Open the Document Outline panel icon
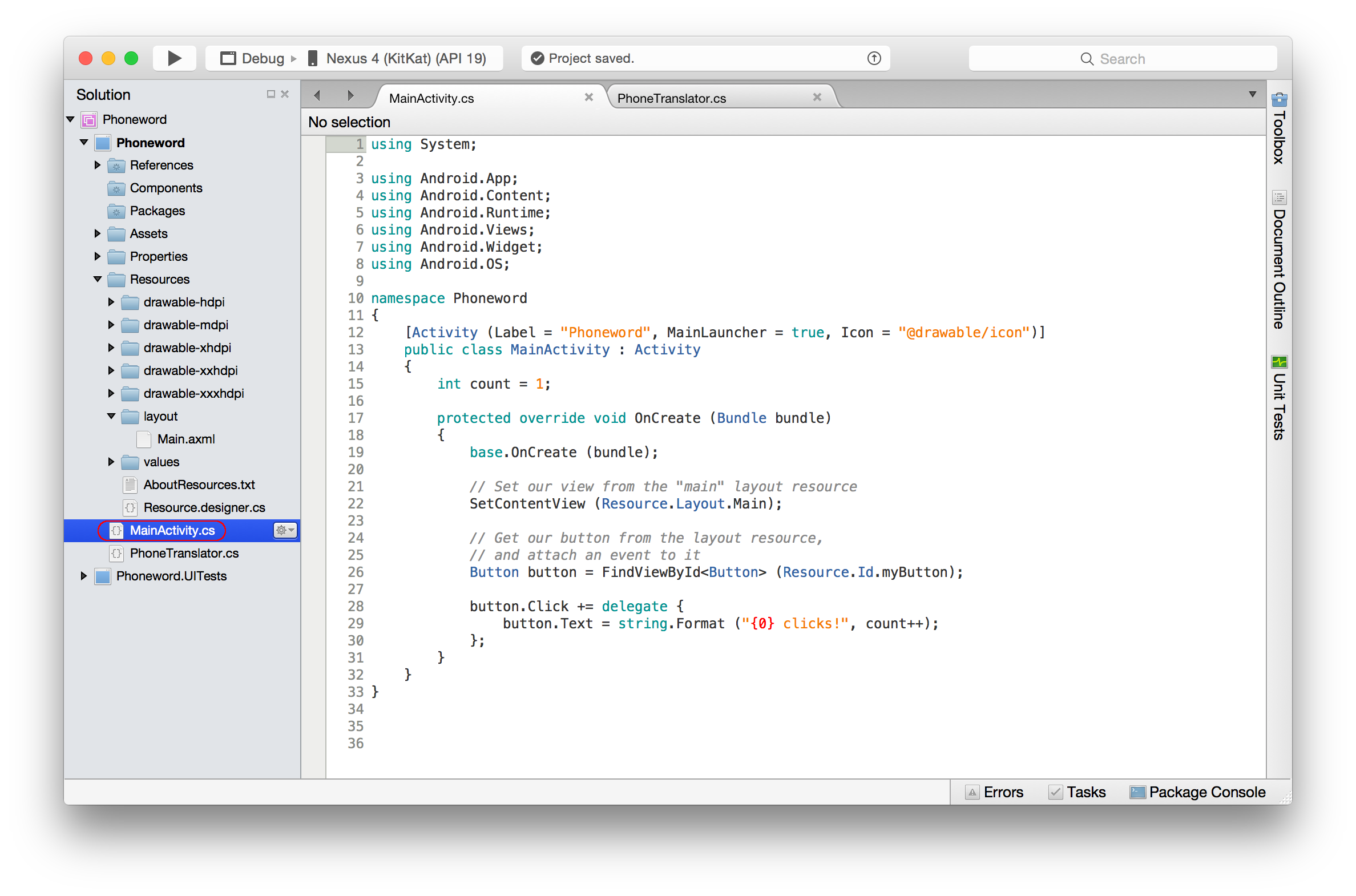Screen dimensions: 1356x896 [x=1279, y=197]
